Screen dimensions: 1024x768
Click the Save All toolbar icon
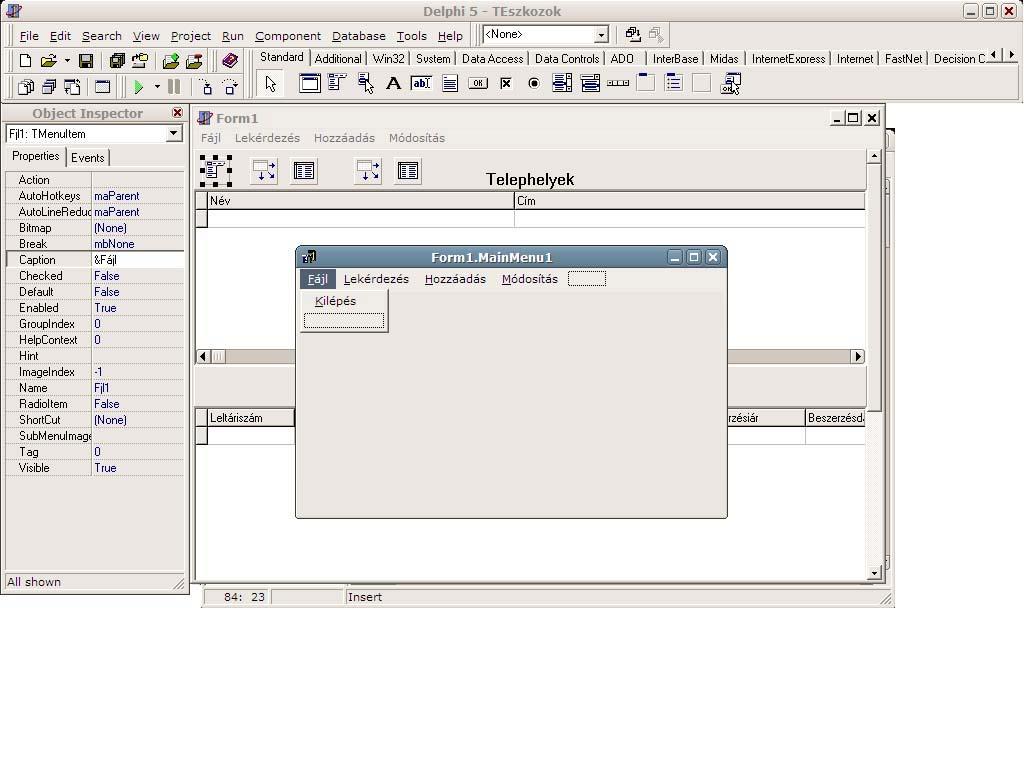[117, 61]
